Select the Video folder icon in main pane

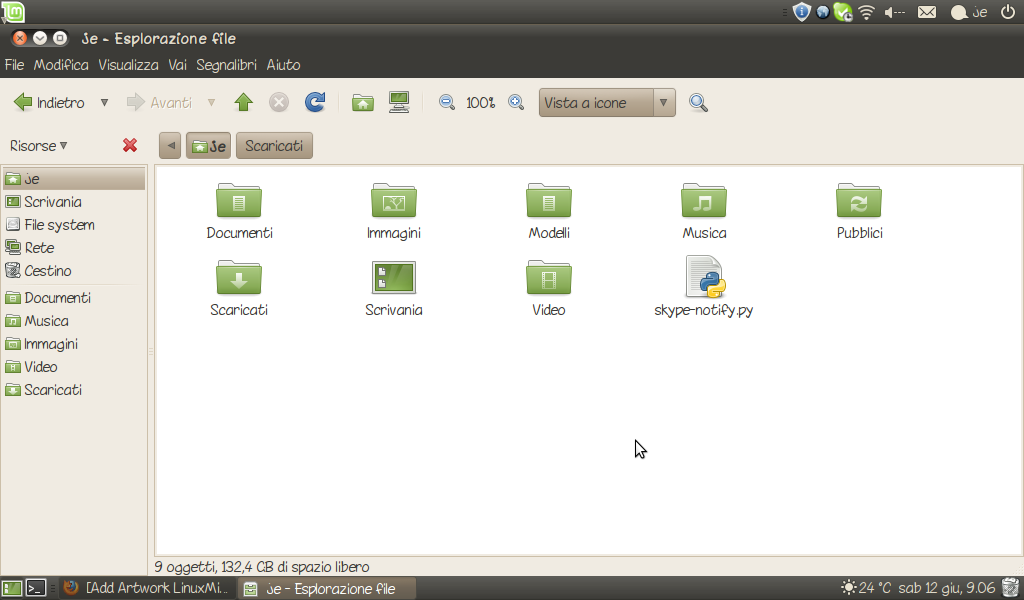(x=549, y=278)
